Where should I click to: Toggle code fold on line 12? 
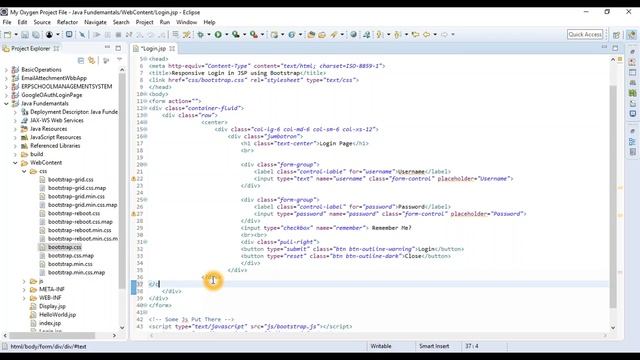click(x=146, y=108)
